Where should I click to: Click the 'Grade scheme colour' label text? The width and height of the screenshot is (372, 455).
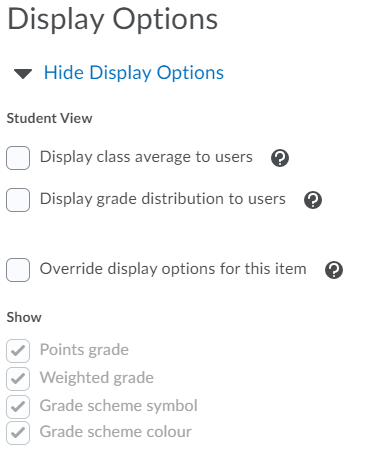(116, 432)
